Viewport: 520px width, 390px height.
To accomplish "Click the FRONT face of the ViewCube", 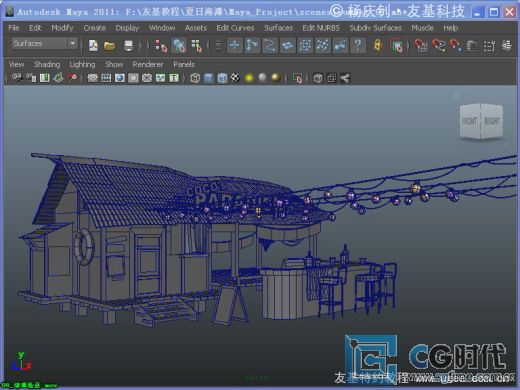I will (x=470, y=121).
